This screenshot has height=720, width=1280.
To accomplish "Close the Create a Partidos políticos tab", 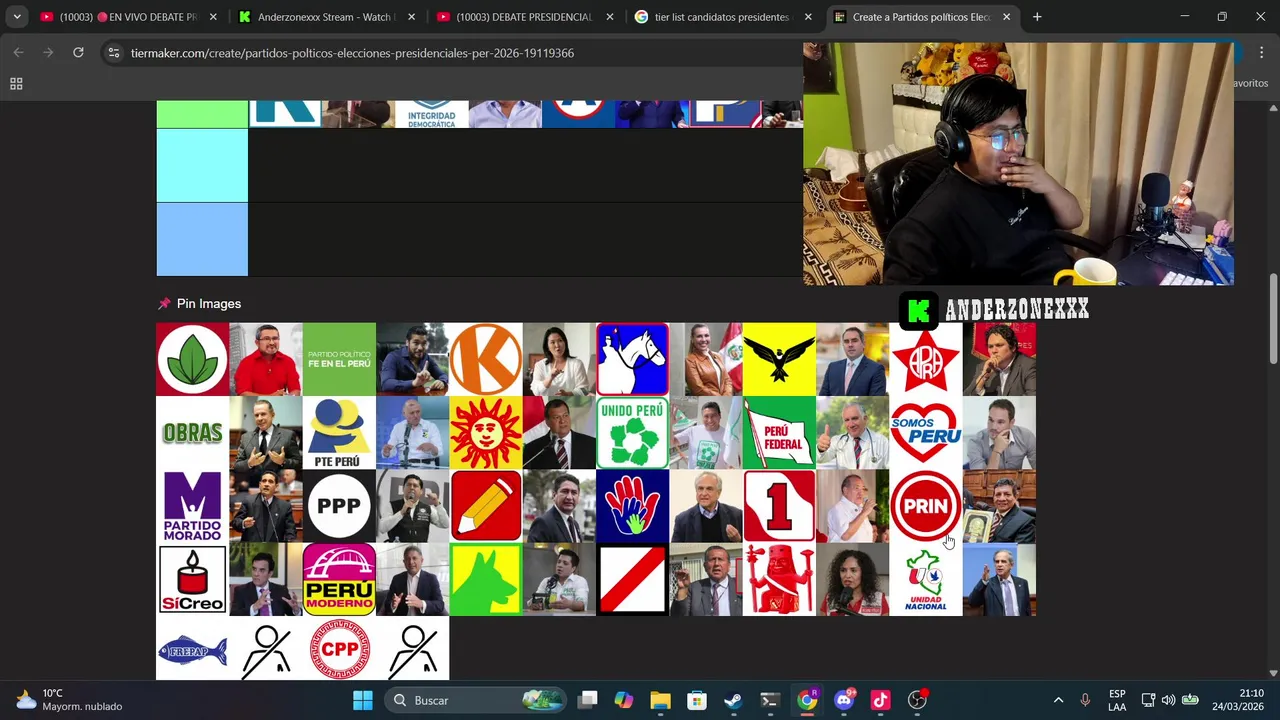I will pyautogui.click(x=1006, y=17).
